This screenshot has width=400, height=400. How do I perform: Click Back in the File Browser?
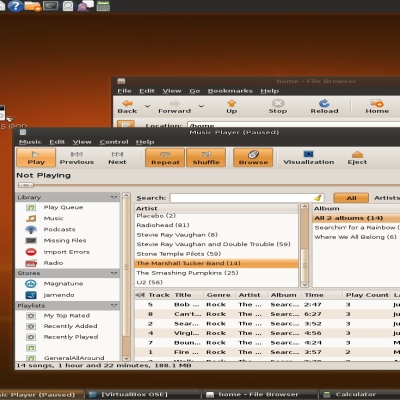(x=127, y=107)
